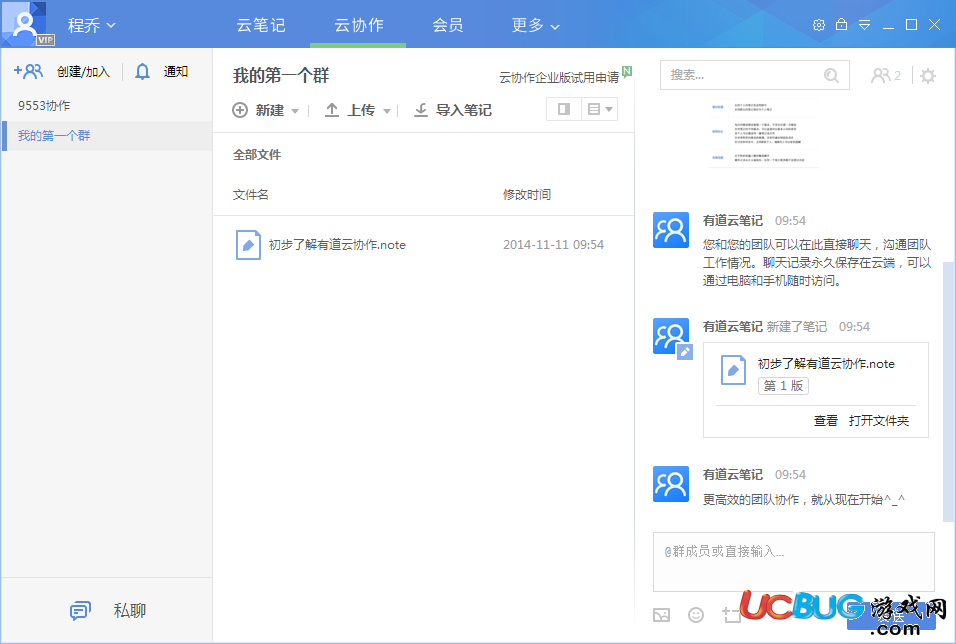Click the 私聊 chat bubble icon

(80, 610)
